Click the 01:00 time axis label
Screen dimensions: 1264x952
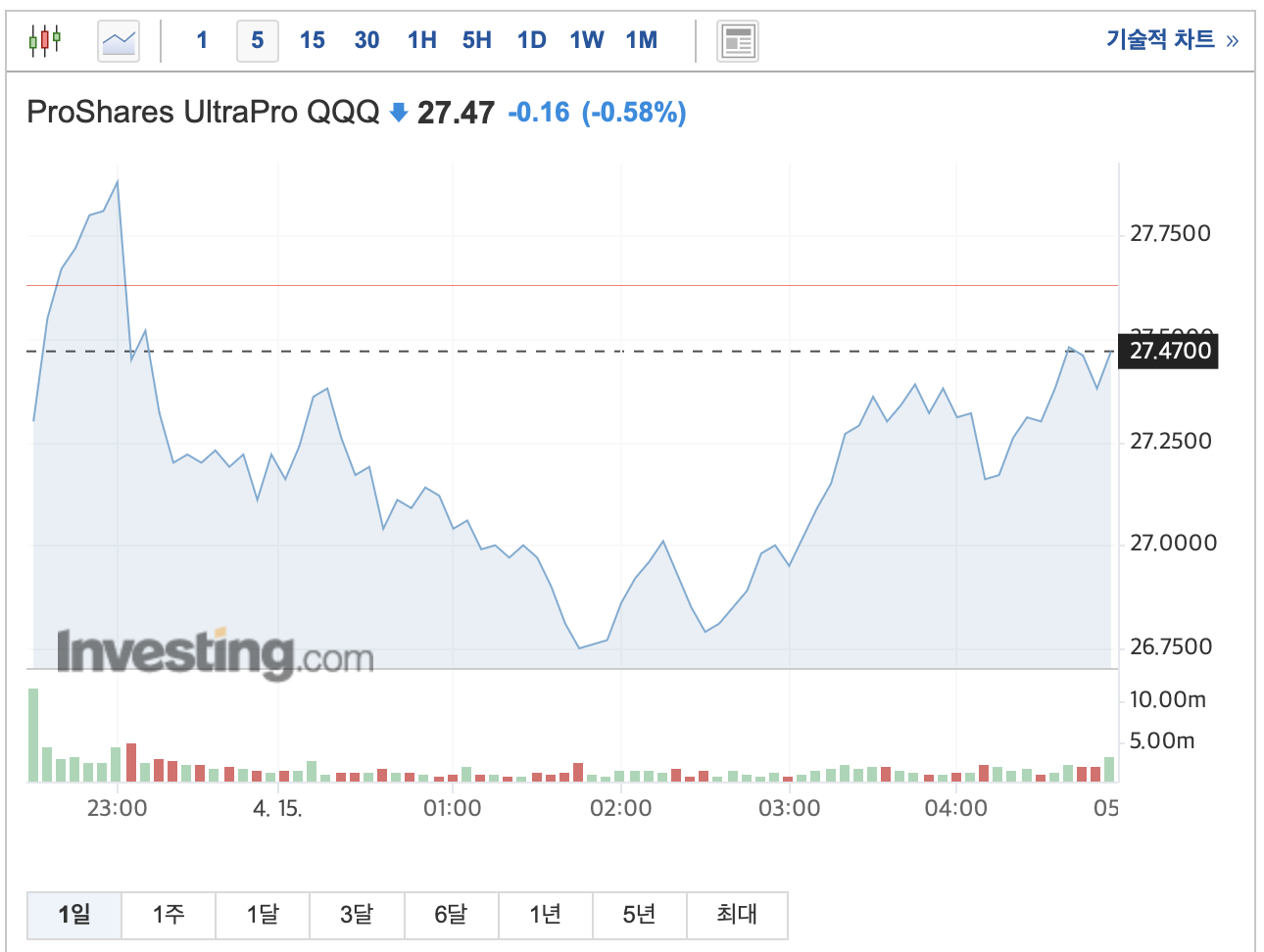tap(453, 809)
